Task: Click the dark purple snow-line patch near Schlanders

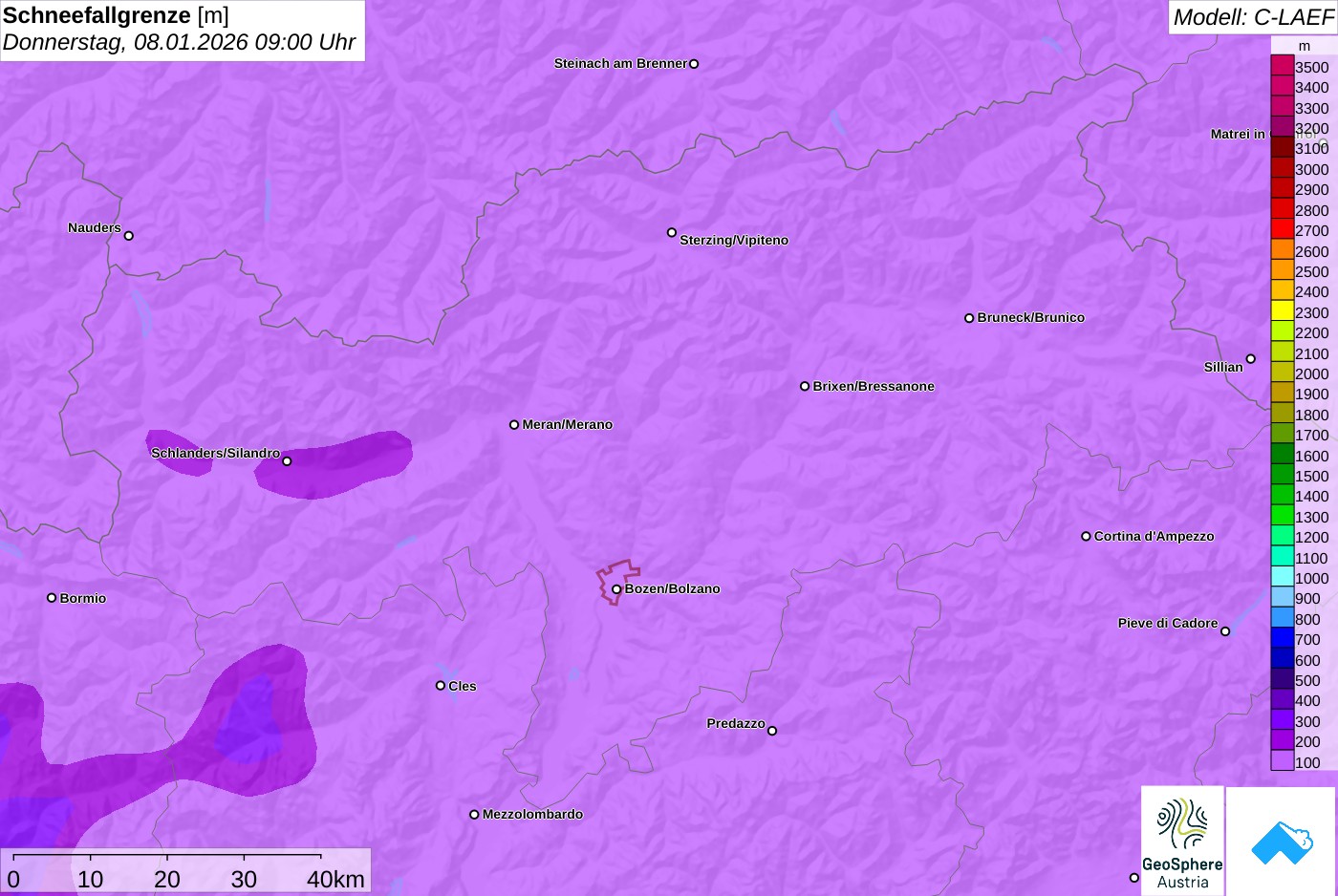Action: [x=334, y=465]
